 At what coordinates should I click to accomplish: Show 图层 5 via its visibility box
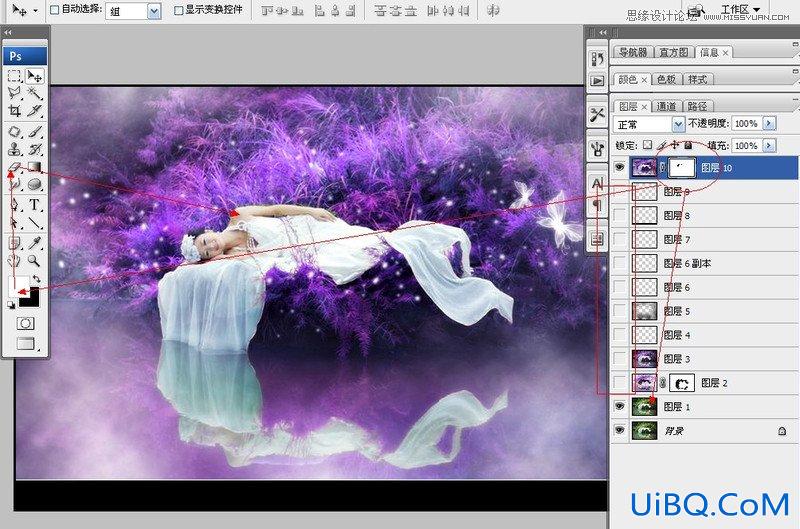tap(619, 311)
